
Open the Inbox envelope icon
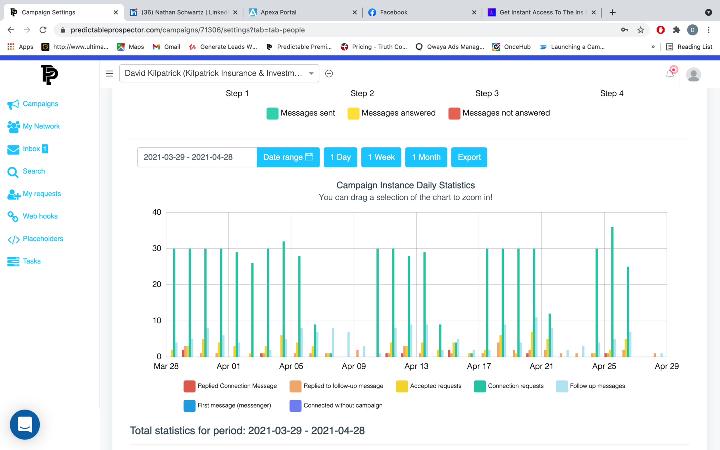pos(13,149)
